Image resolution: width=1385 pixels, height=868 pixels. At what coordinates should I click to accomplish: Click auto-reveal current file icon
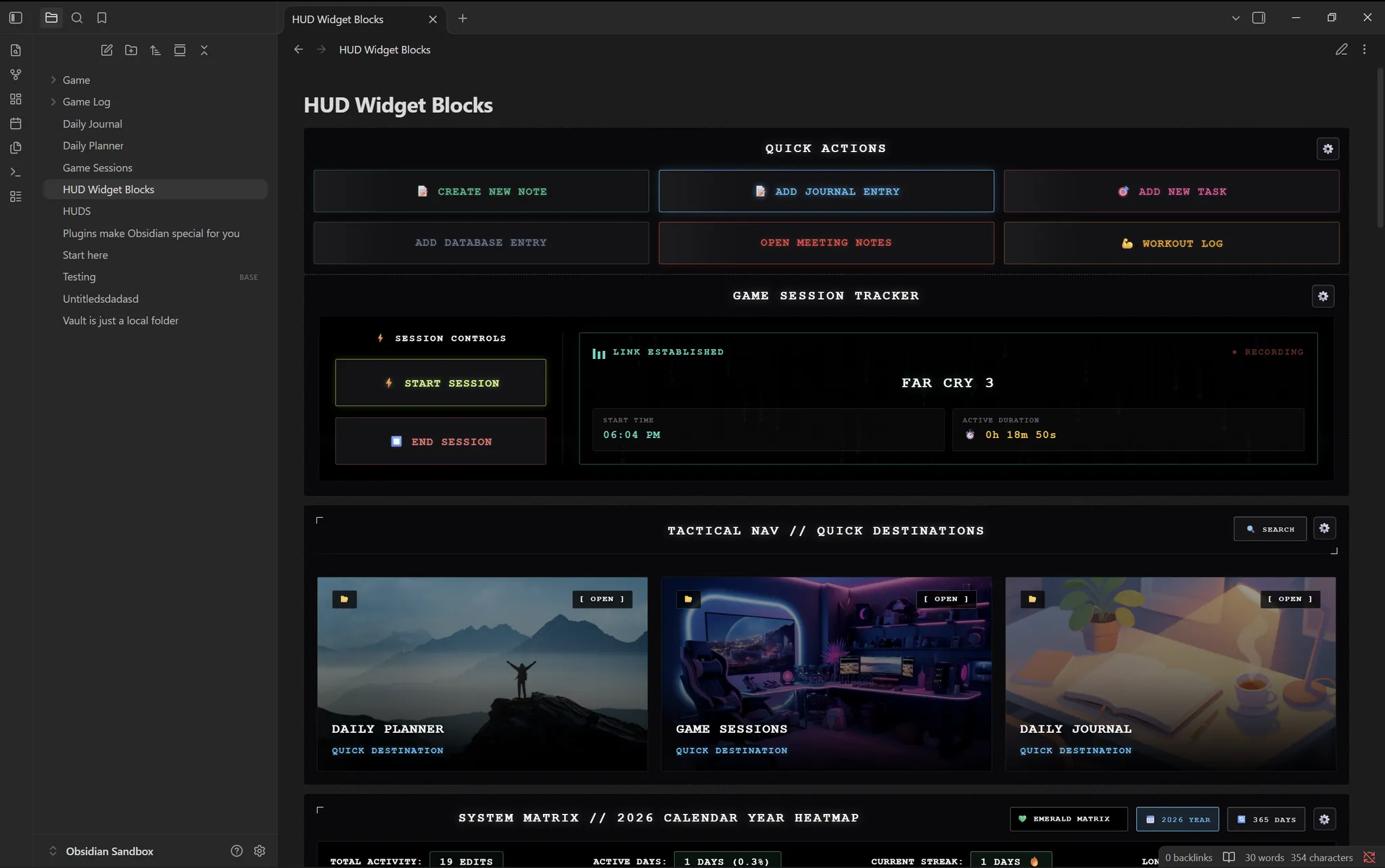(180, 50)
